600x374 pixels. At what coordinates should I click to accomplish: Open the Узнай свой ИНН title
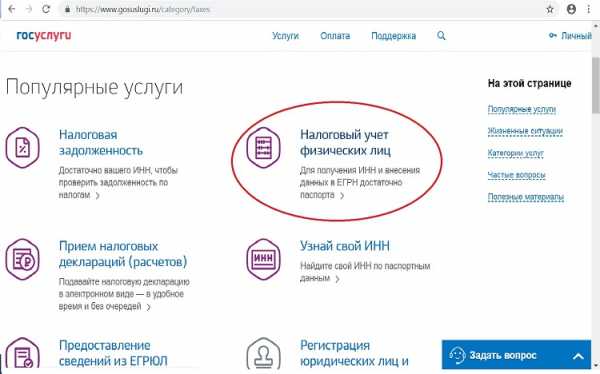pos(345,246)
